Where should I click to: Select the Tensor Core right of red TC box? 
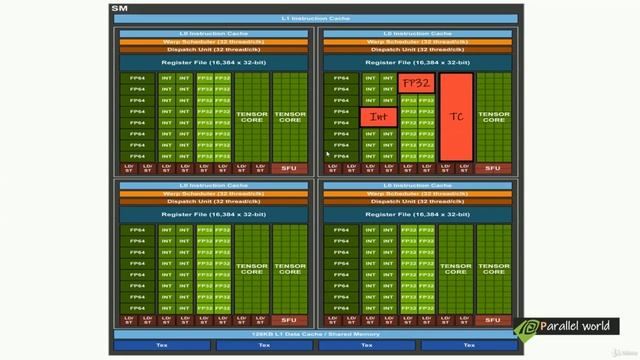(494, 117)
